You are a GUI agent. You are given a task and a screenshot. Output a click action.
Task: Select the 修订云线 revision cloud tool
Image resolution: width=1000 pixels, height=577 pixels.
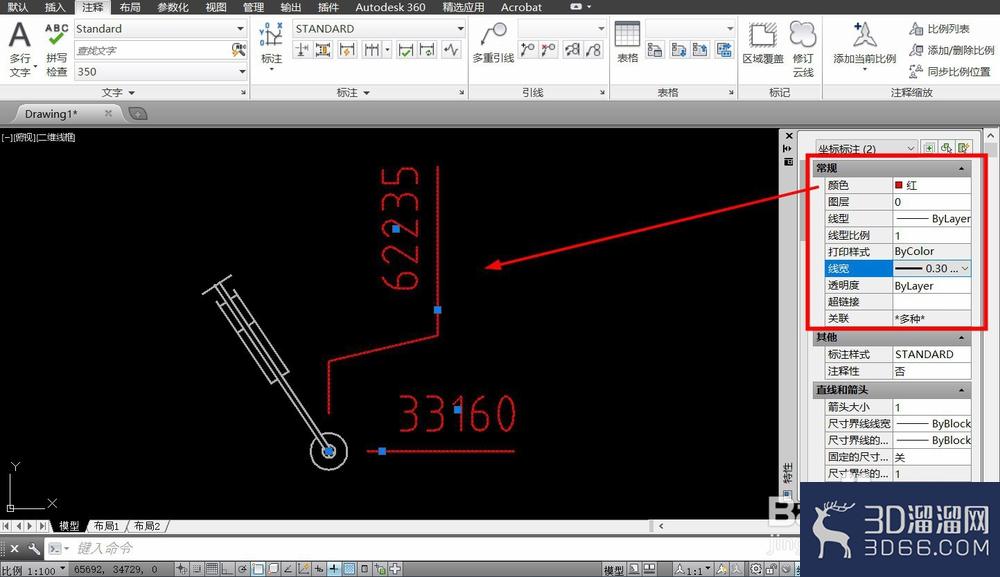tap(803, 49)
